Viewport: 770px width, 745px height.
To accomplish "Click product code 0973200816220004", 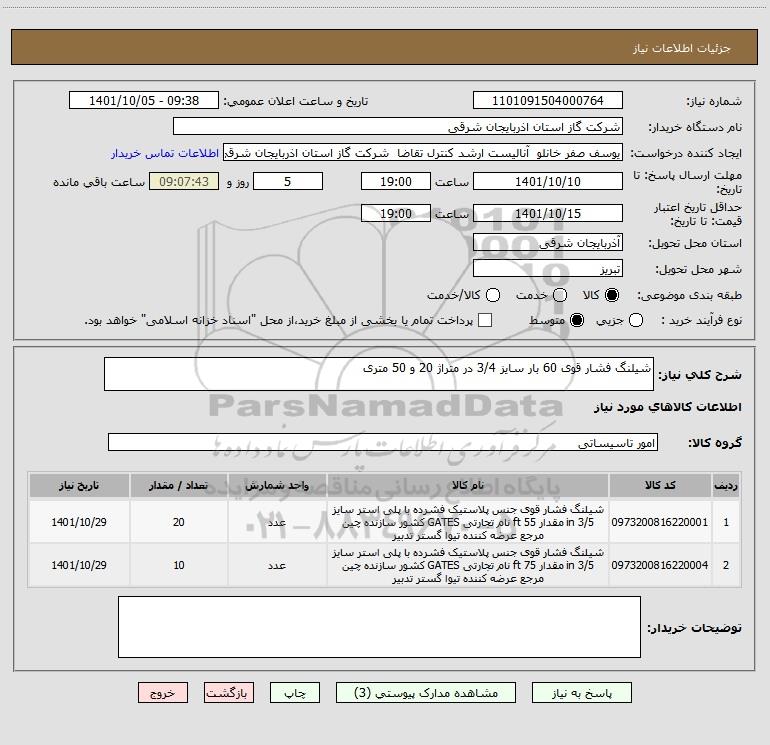I will (x=660, y=565).
